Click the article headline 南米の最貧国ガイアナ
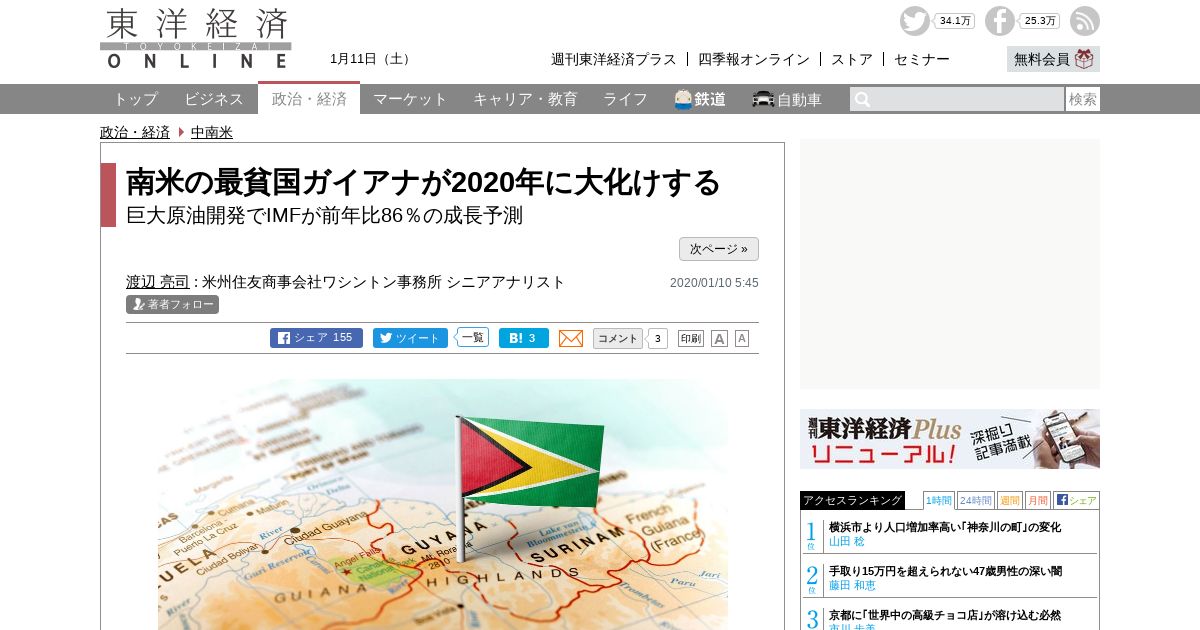The image size is (1200, 630). click(423, 182)
